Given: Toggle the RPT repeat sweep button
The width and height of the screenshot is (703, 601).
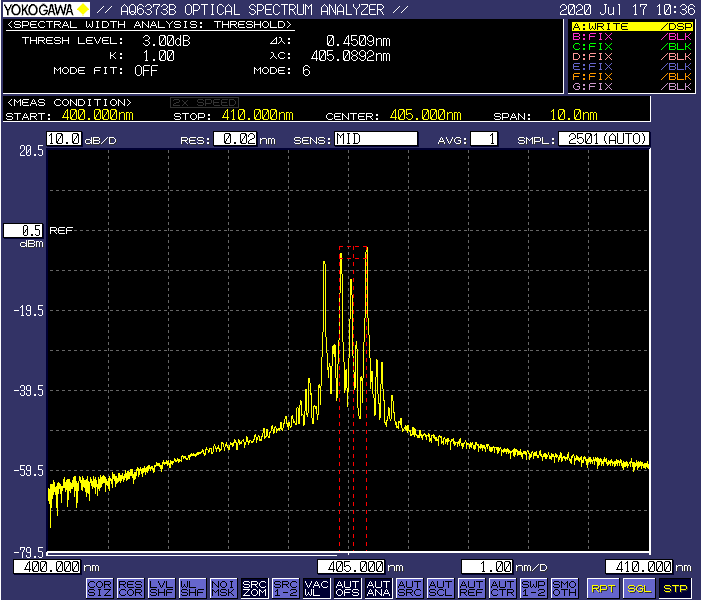Looking at the screenshot, I should (601, 589).
